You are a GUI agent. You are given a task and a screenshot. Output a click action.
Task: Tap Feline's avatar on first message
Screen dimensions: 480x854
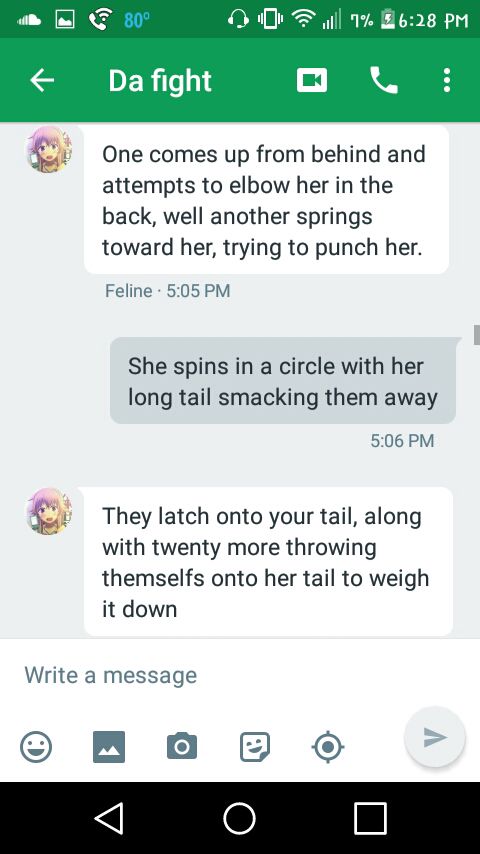pos(49,149)
